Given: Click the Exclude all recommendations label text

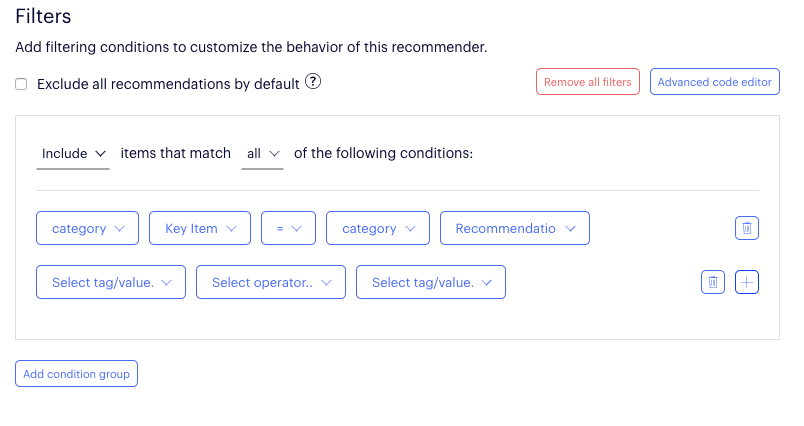Looking at the screenshot, I should [x=168, y=84].
